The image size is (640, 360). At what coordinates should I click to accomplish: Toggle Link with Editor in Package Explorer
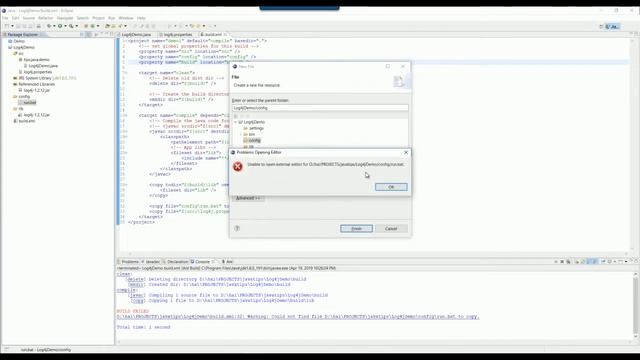[x=89, y=35]
